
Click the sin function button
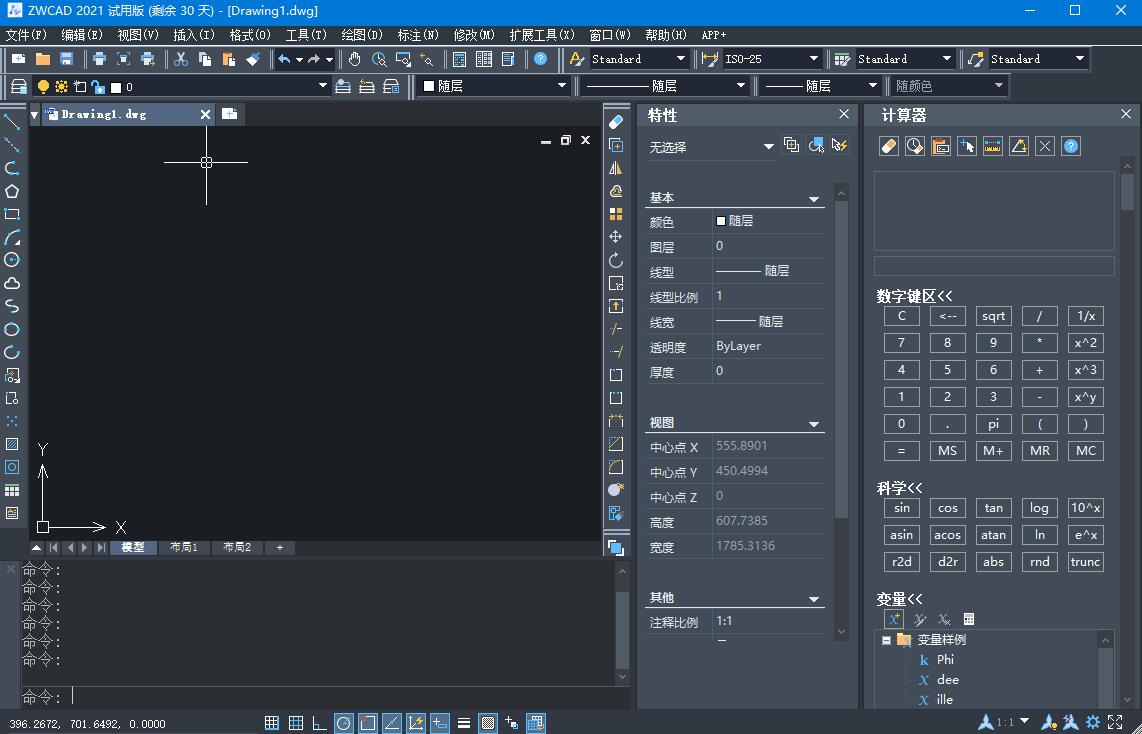coord(902,508)
